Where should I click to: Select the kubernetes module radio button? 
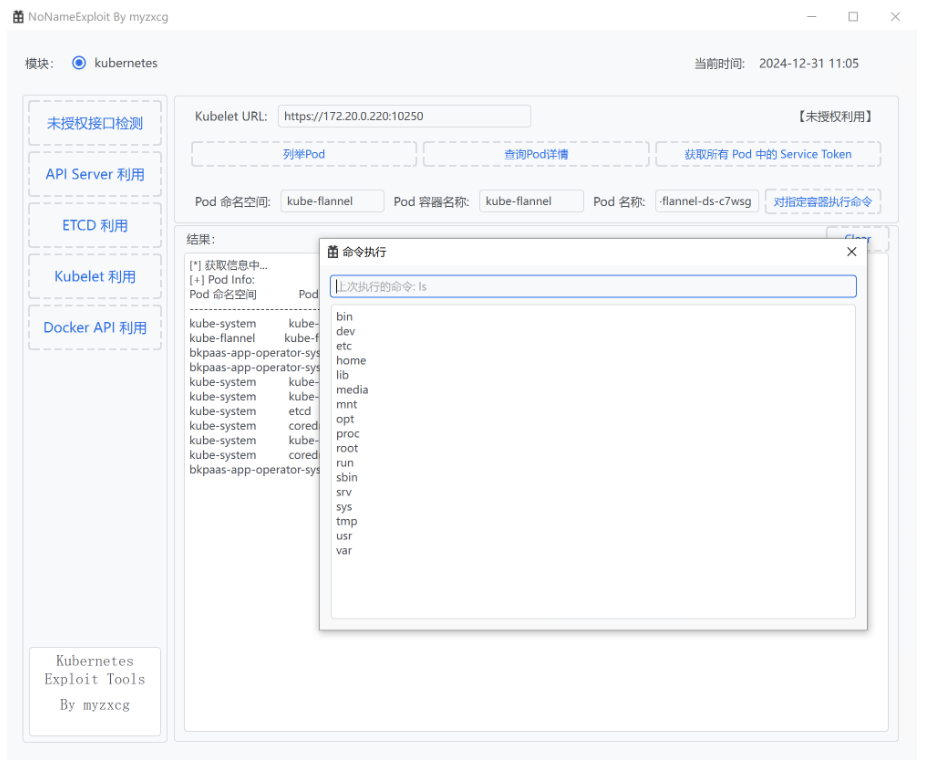(79, 63)
